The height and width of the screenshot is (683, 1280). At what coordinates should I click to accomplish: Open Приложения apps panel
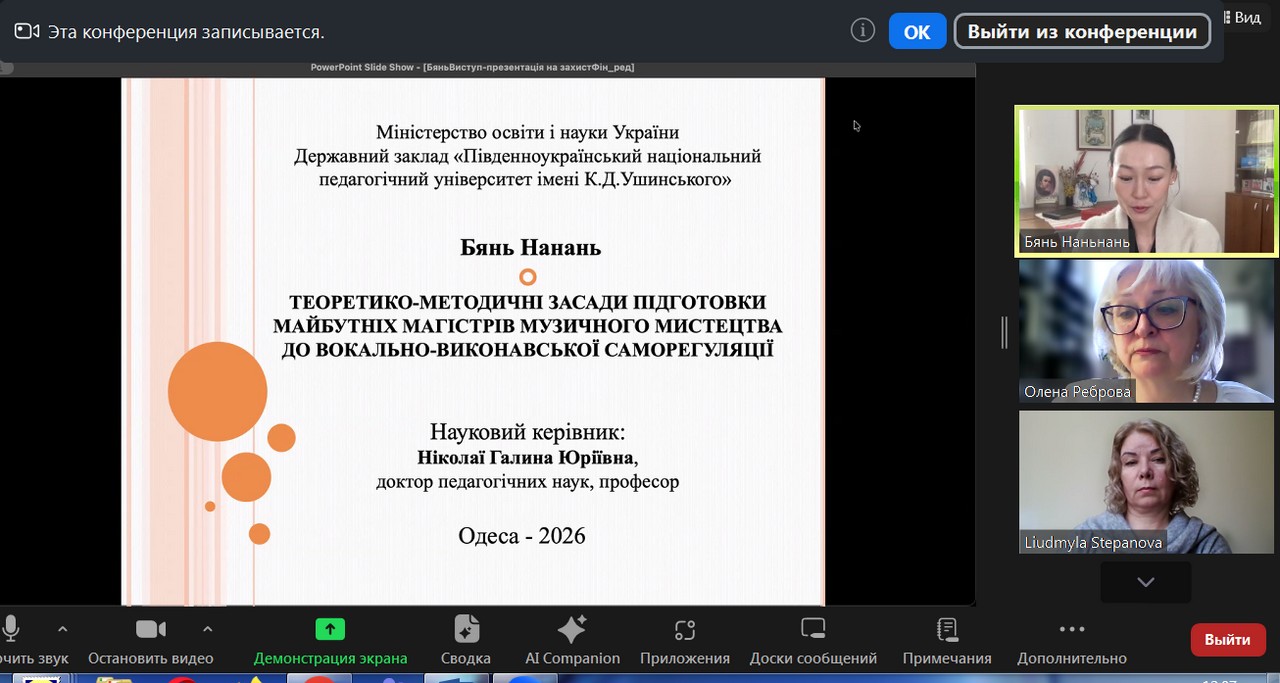(684, 640)
